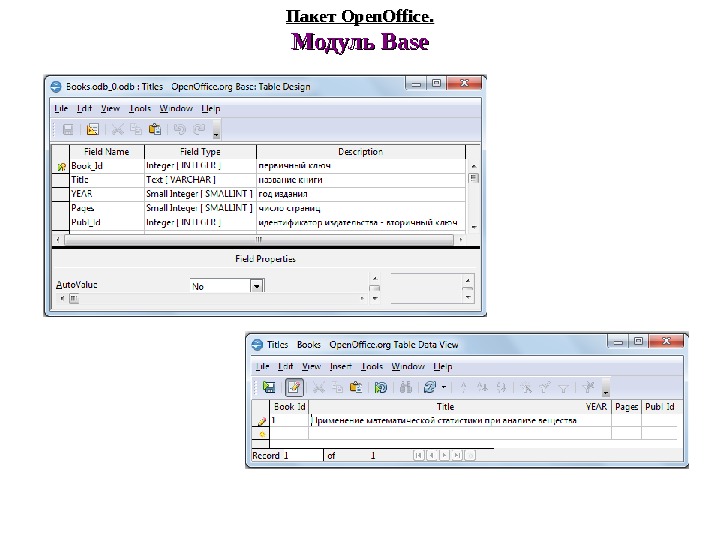Click Remove Filter/Sort icon in Data View
This screenshot has height=540, width=720.
(x=588, y=387)
